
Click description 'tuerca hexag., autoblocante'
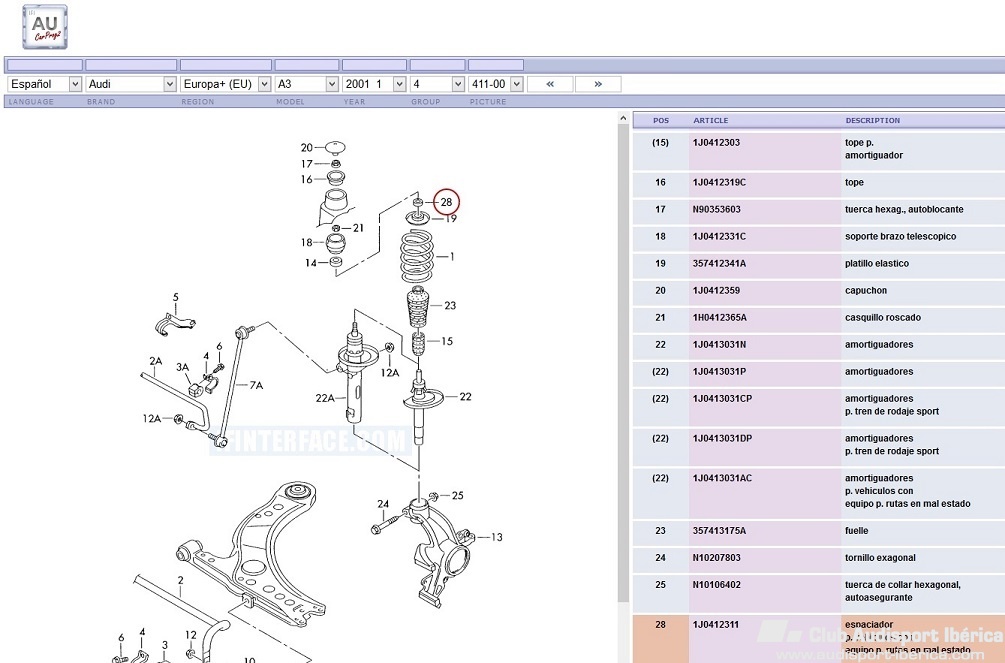tap(904, 210)
